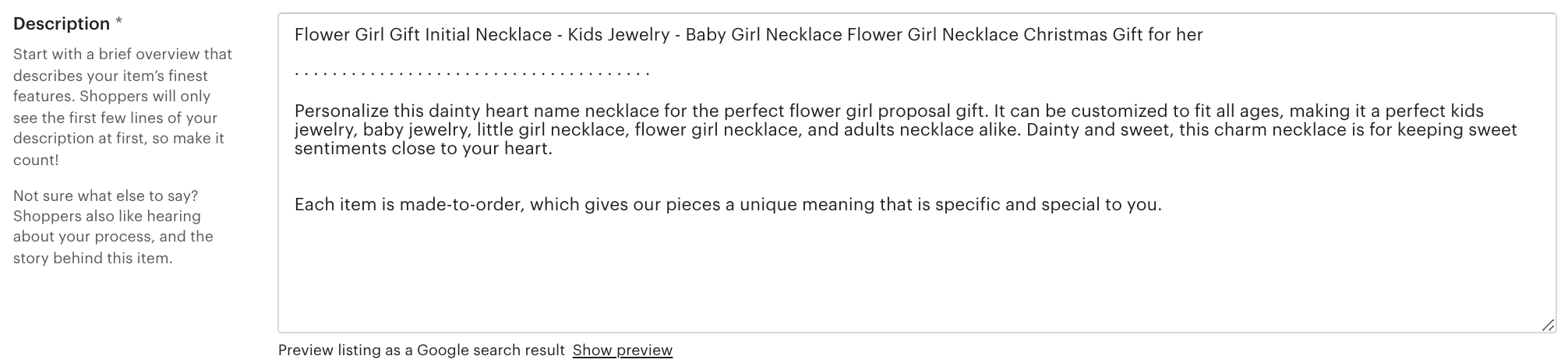
Task: Click the "Show preview" link
Action: point(622,351)
